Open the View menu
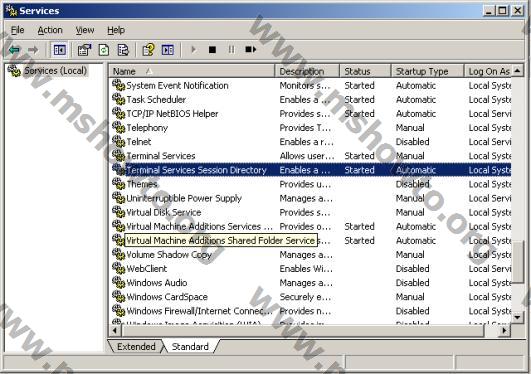 tap(85, 30)
